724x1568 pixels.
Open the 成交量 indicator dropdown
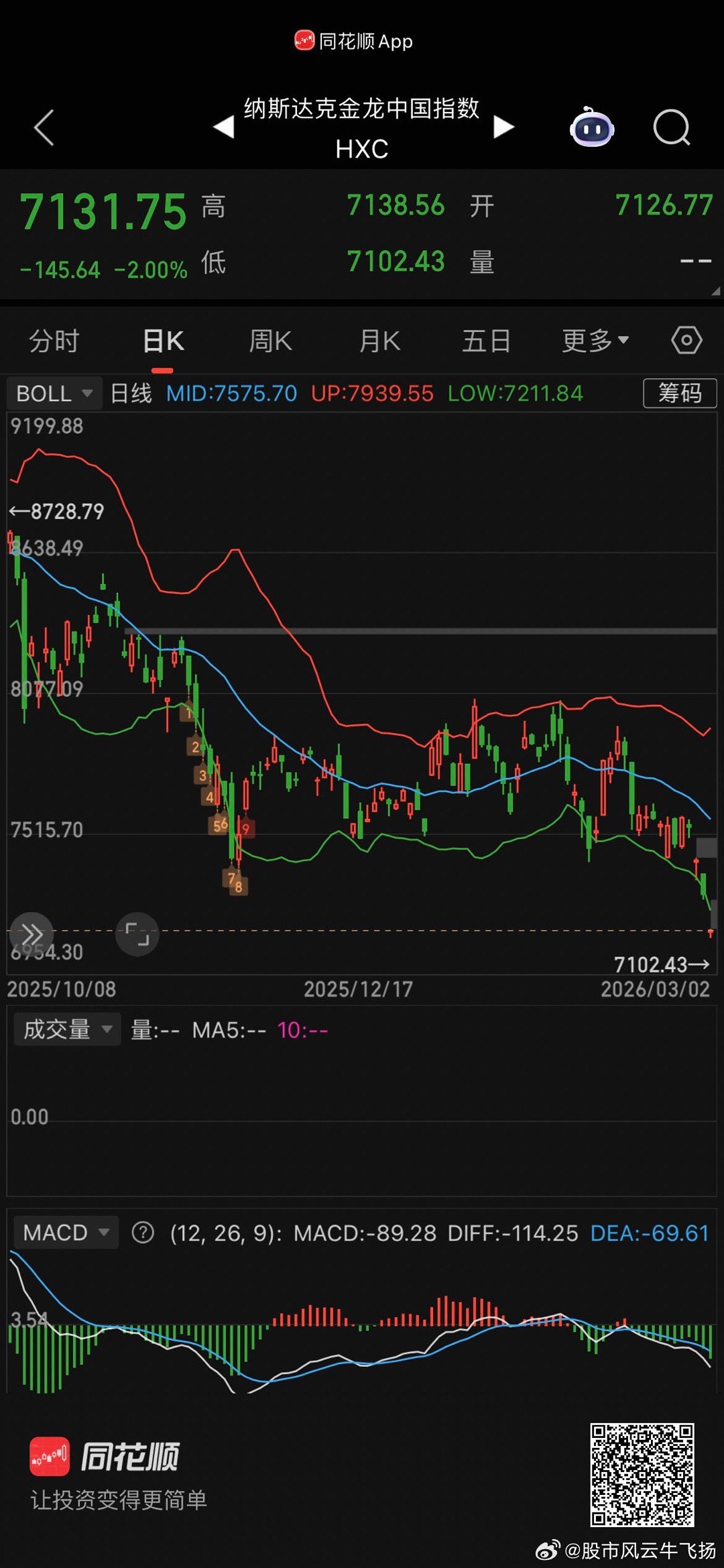(67, 1029)
